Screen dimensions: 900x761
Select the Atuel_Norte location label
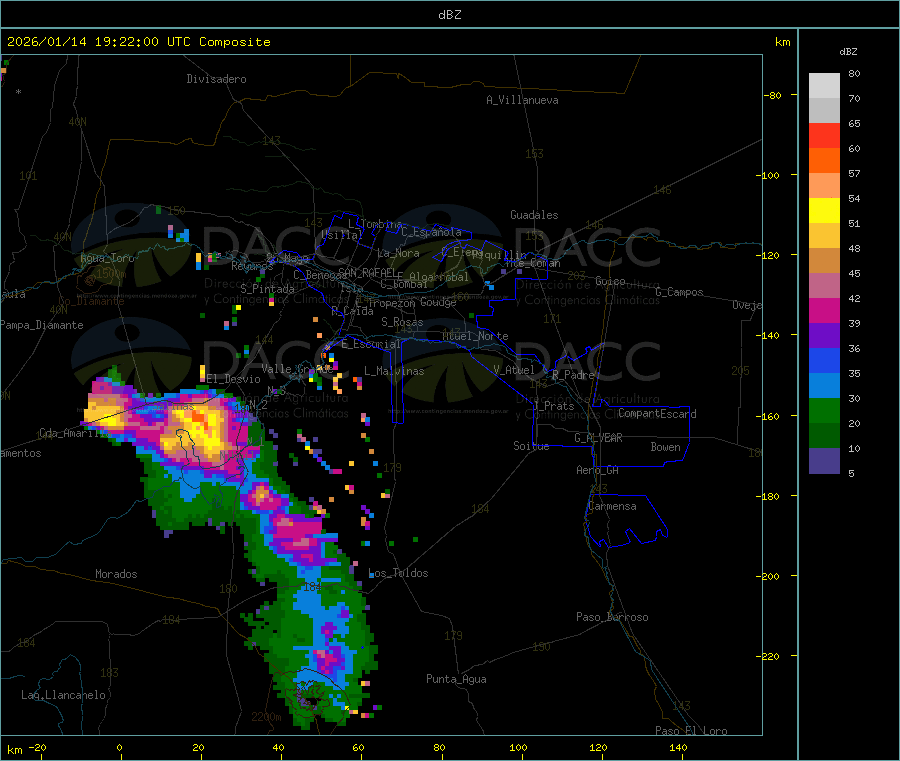pos(475,336)
